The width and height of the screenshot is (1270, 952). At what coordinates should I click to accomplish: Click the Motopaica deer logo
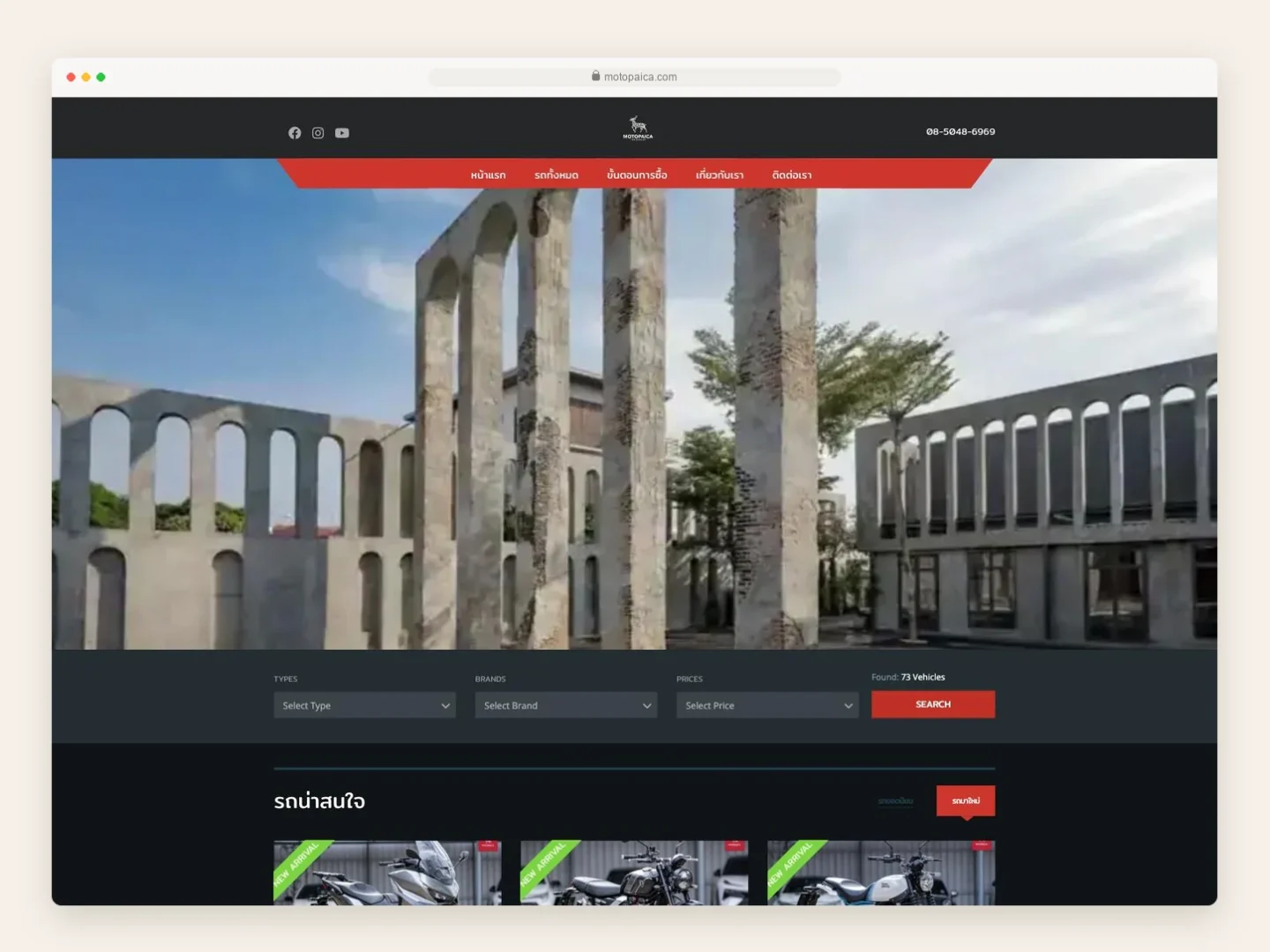638,128
